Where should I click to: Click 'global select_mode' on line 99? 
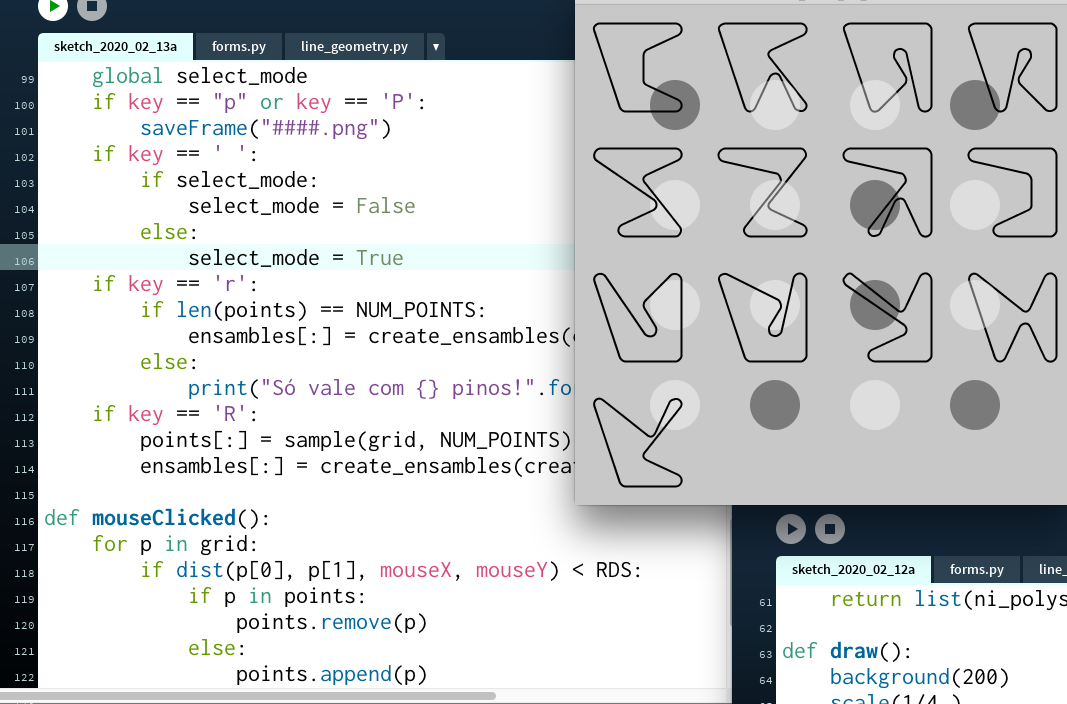[x=199, y=76]
